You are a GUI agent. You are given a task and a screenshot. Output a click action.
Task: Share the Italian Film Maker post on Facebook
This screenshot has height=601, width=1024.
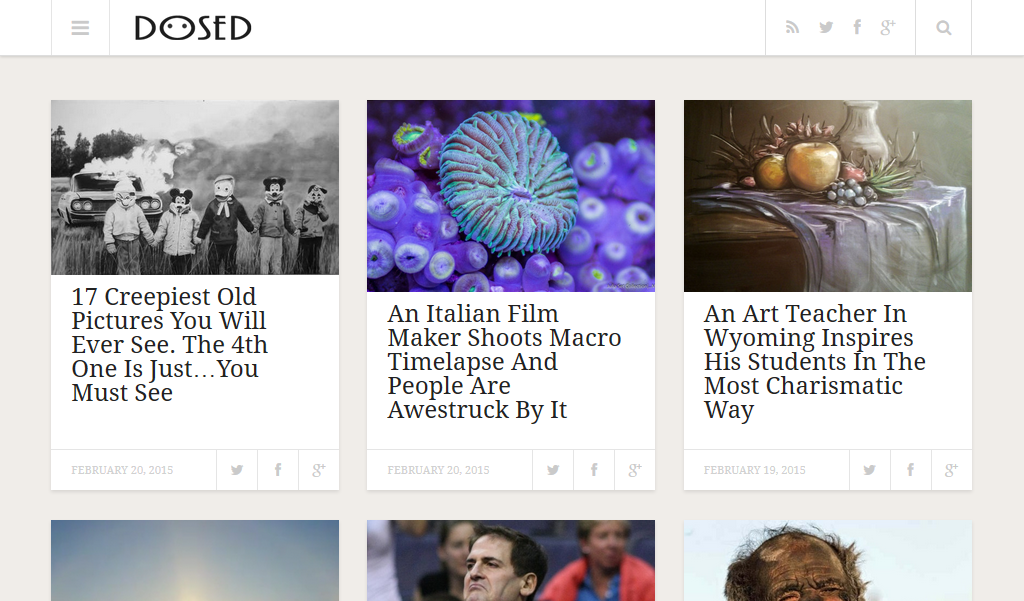click(594, 470)
